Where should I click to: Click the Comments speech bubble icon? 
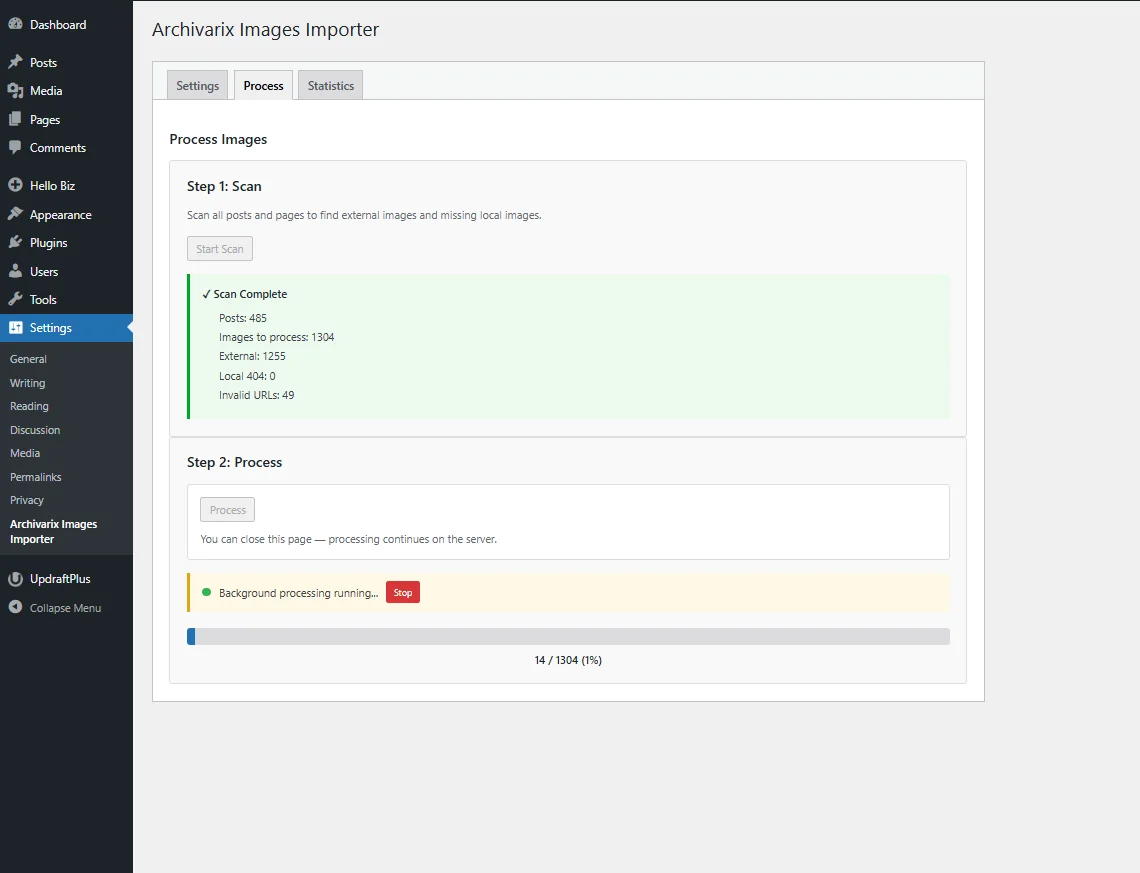(x=15, y=148)
